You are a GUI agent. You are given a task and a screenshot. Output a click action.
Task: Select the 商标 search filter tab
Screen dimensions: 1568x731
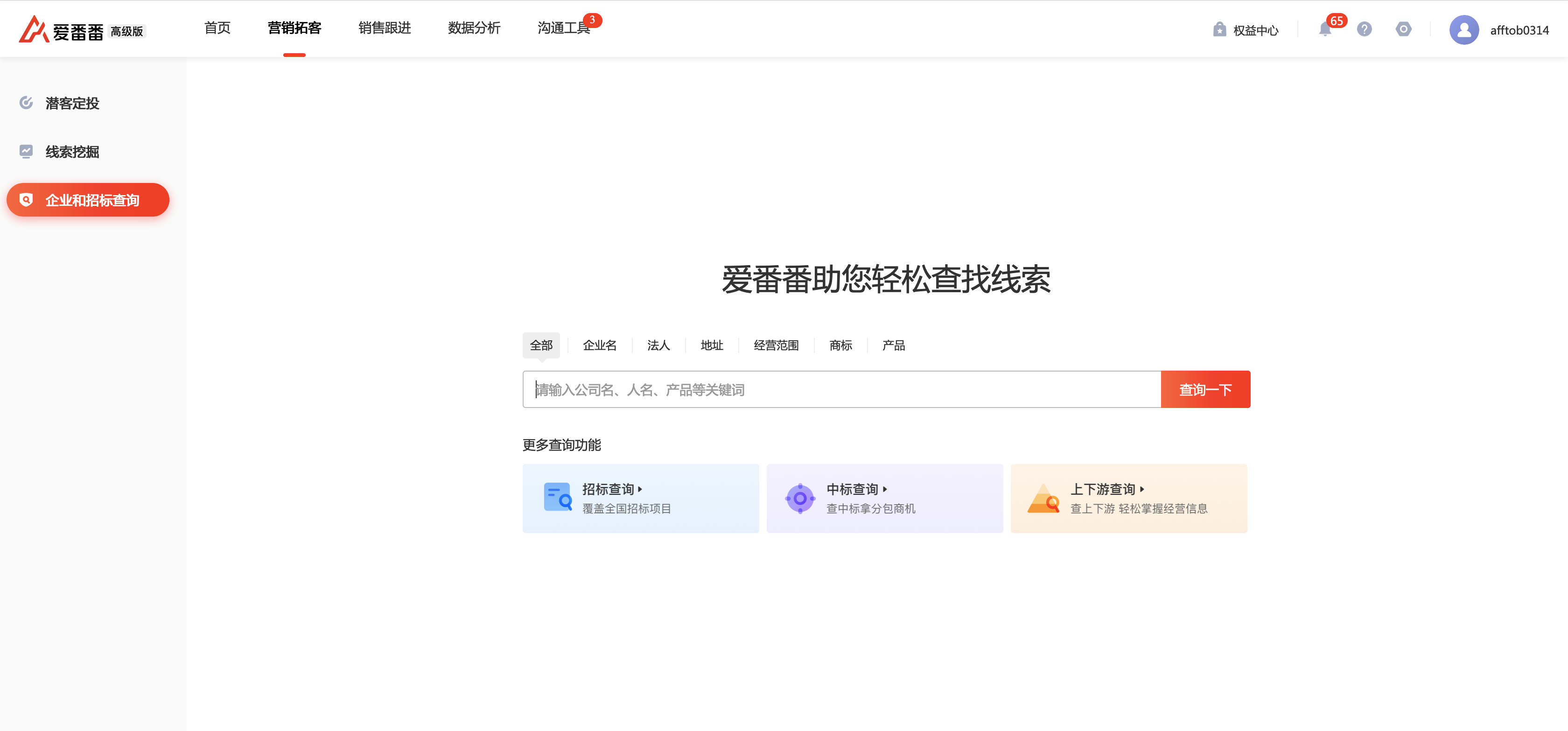pos(840,346)
